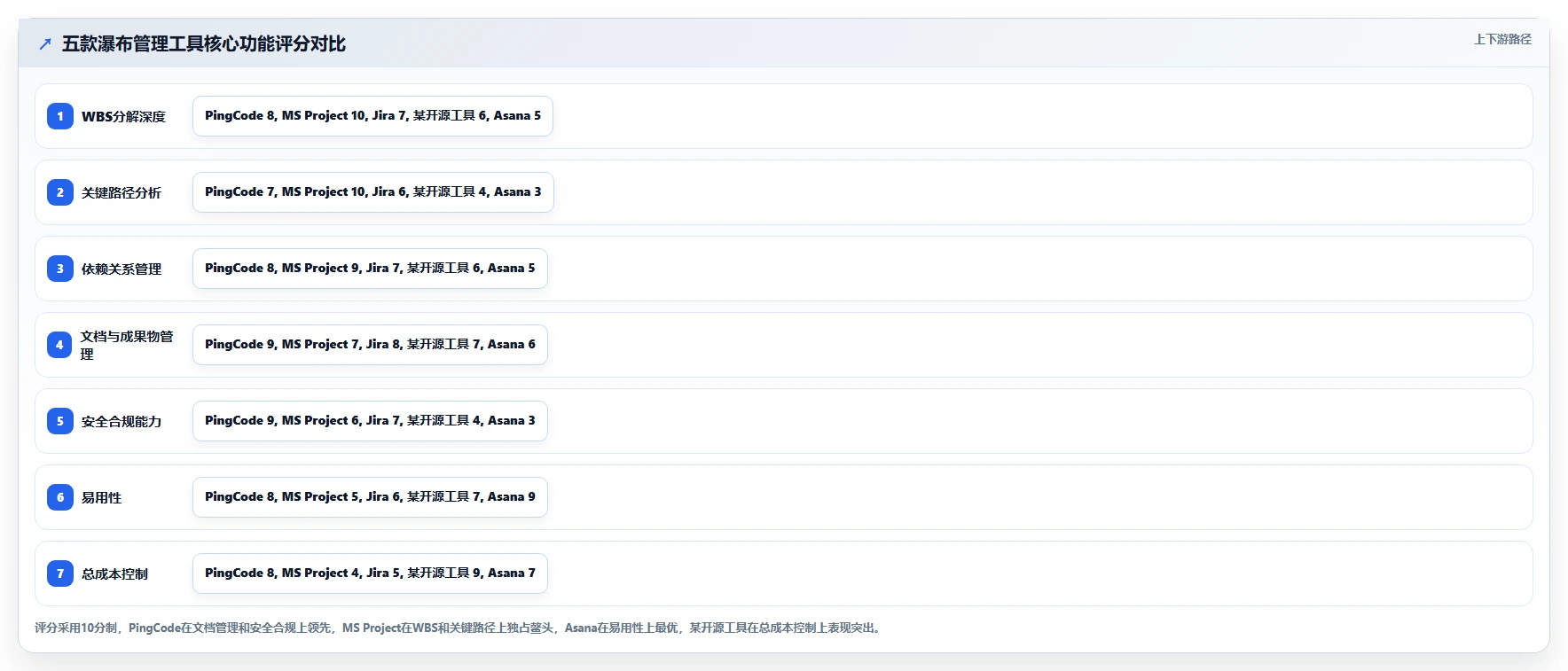Select the WBS分解深度 label

click(123, 116)
